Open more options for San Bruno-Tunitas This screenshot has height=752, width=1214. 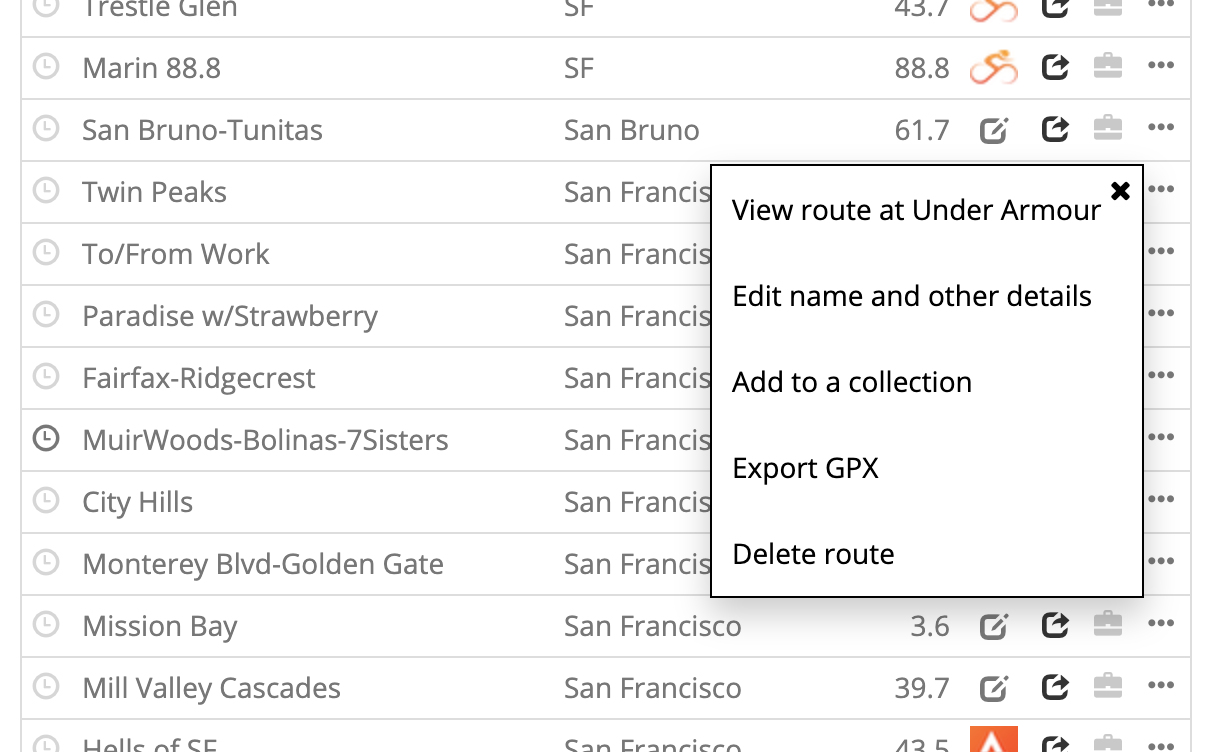[1160, 128]
